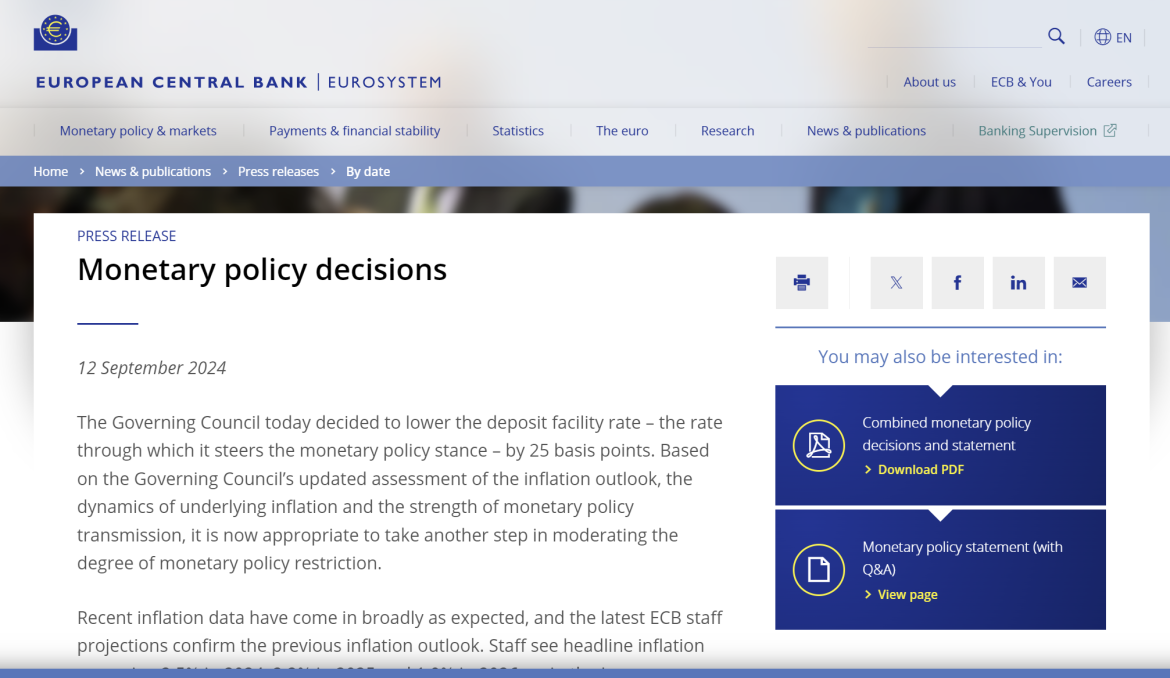Click the Careers link
The image size is (1170, 678).
click(1109, 82)
